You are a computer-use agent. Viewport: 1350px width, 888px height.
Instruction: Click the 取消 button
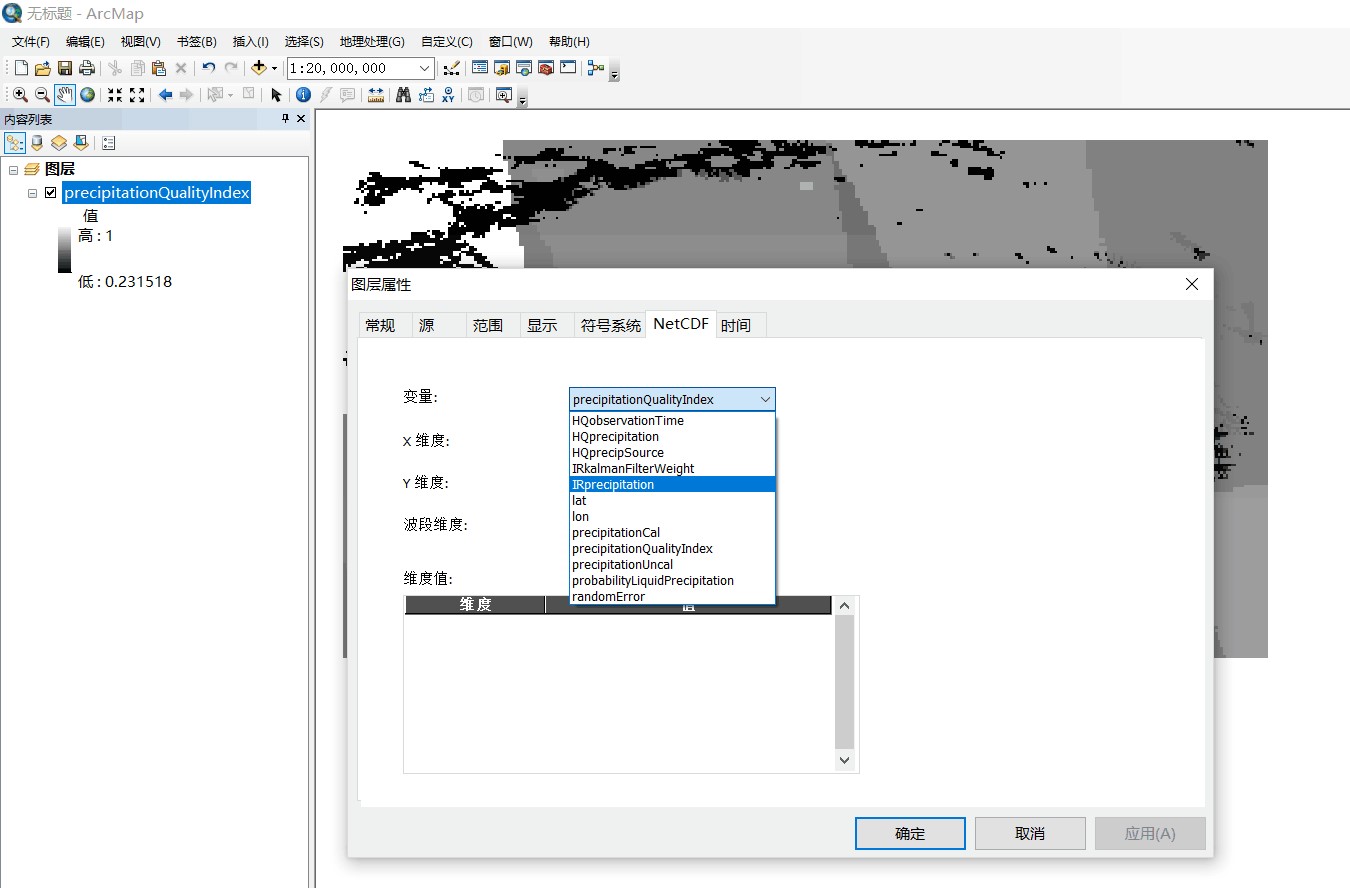1030,833
